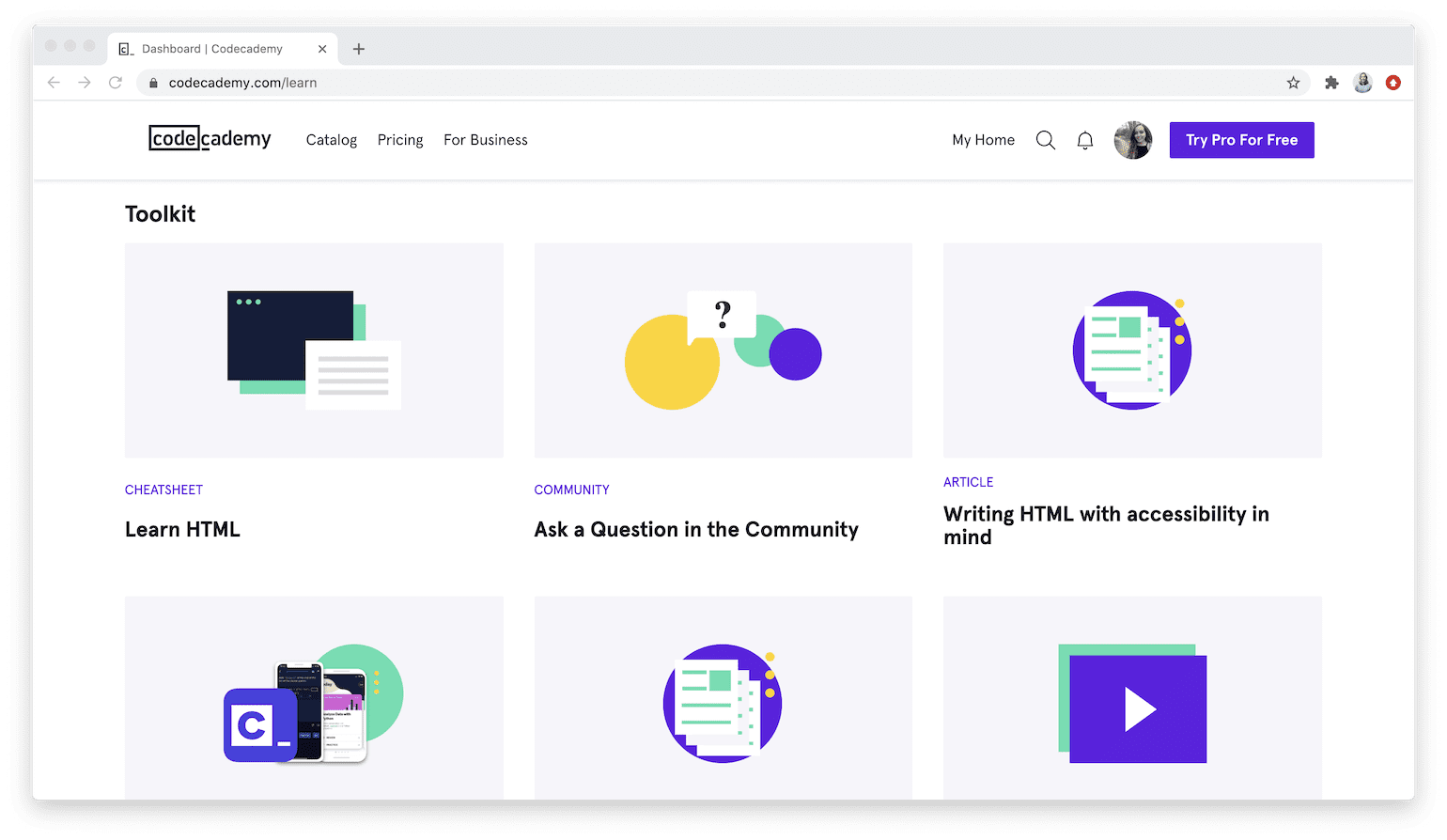Open the Chrome profile icon
Image resolution: width=1447 pixels, height=840 pixels.
click(x=1362, y=82)
